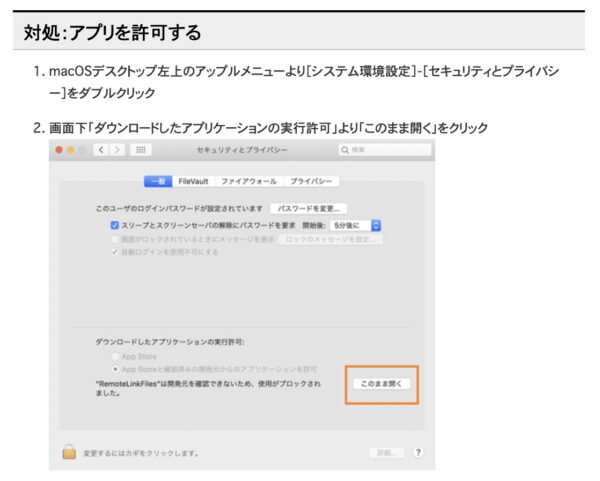Click the このまま開く button
The height and width of the screenshot is (481, 600).
(382, 384)
